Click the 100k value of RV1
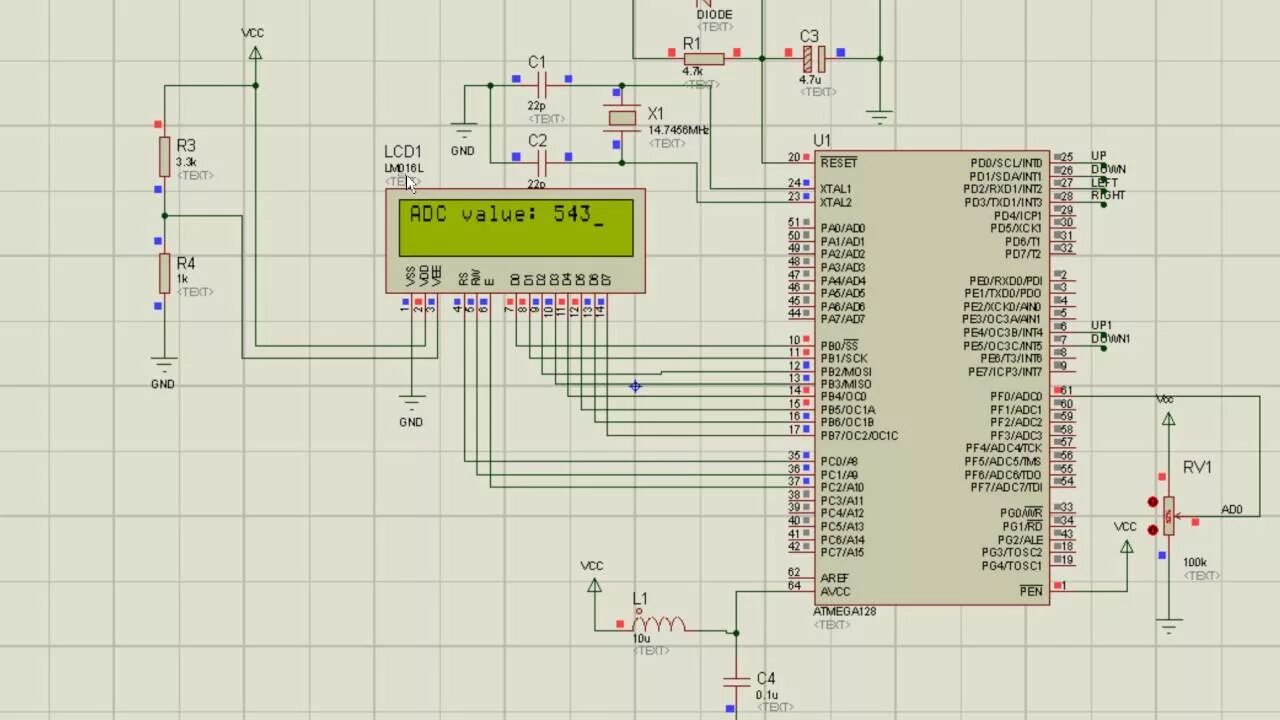Screen dimensions: 1280x720 (x=1194, y=563)
